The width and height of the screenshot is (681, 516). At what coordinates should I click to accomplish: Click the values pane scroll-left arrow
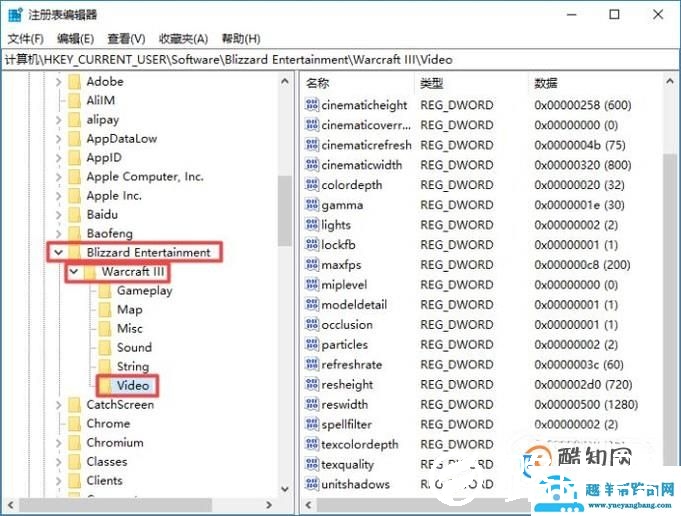[308, 505]
